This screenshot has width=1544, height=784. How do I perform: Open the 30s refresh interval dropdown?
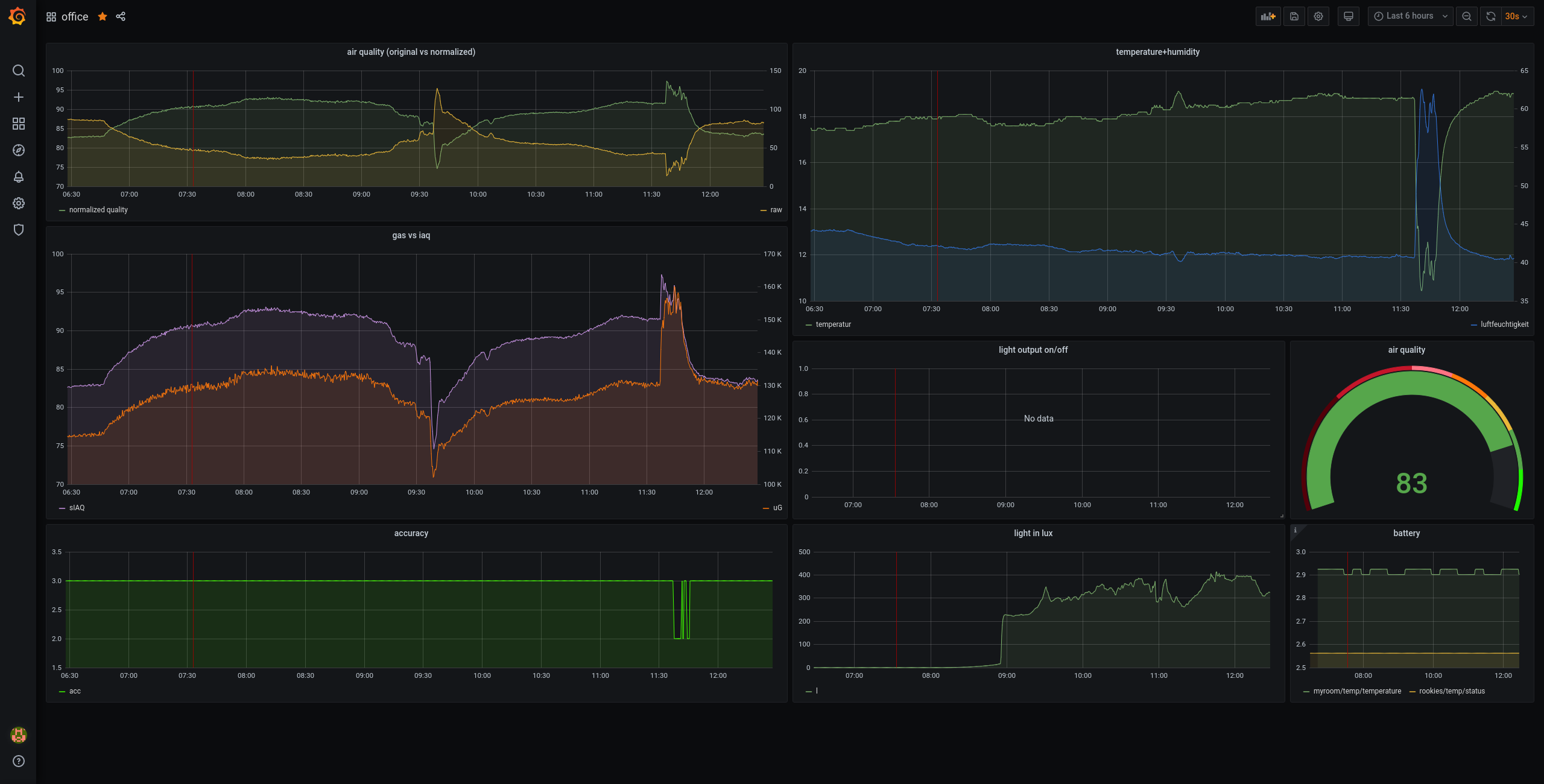1516,16
